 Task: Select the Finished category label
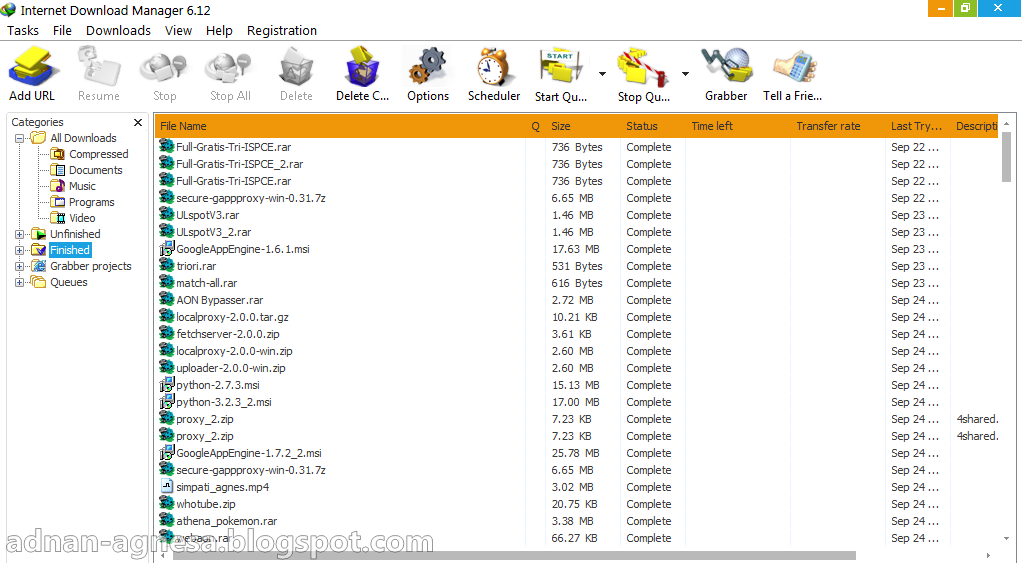point(70,250)
